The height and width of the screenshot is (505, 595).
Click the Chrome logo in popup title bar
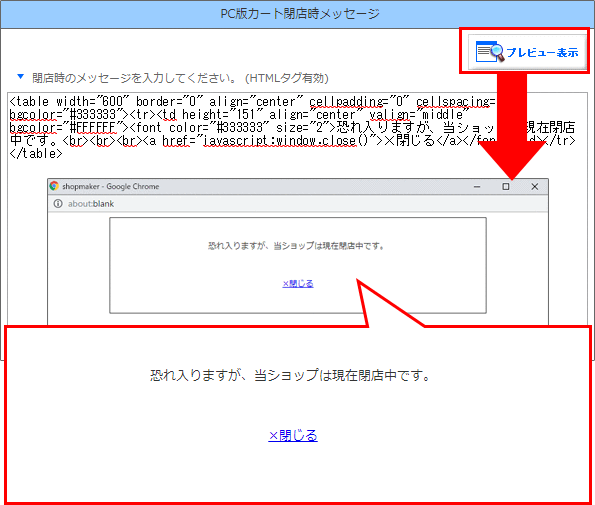pos(54,186)
